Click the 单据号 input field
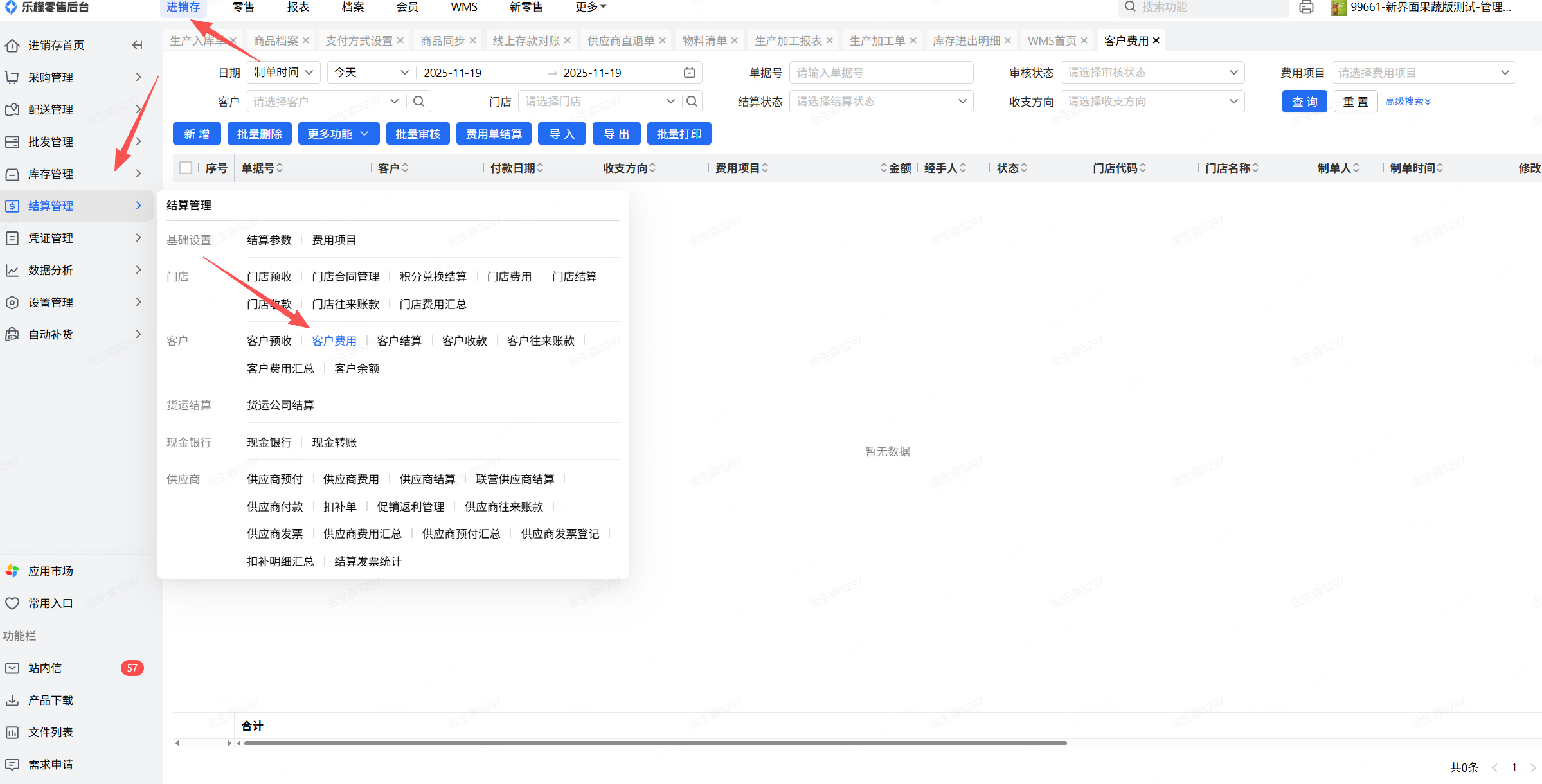Viewport: 1542px width, 784px height. tap(881, 73)
